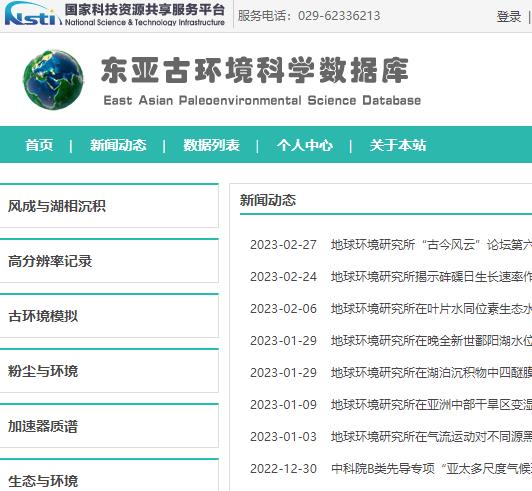Select the 风成与湖相沉积 category
This screenshot has width=532, height=491.
pos(109,206)
